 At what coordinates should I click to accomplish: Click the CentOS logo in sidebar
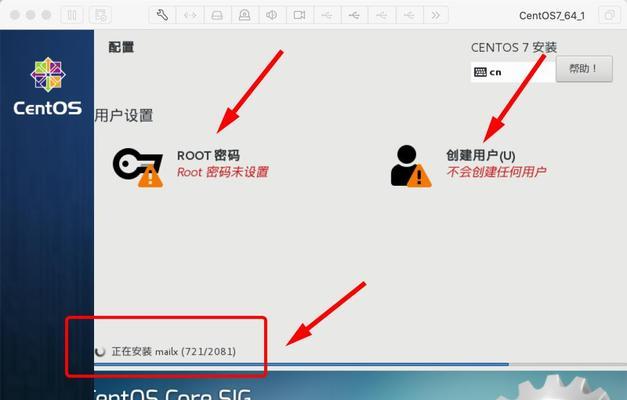pyautogui.click(x=48, y=86)
